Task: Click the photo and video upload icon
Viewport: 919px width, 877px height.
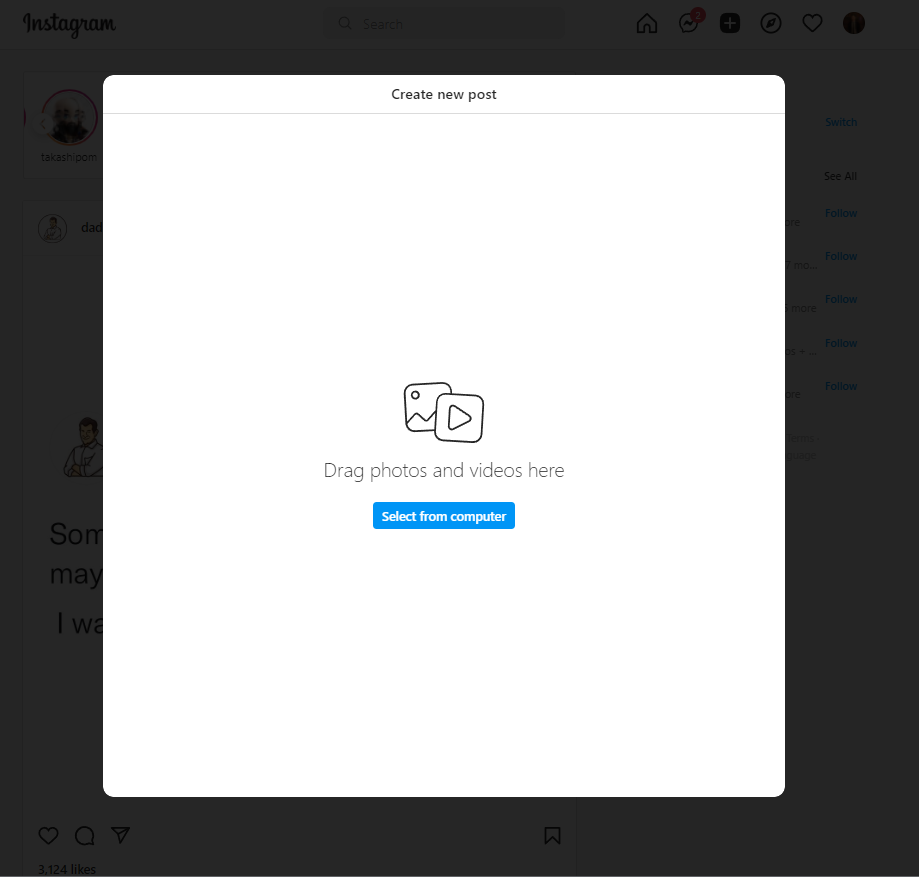Action: [x=444, y=412]
